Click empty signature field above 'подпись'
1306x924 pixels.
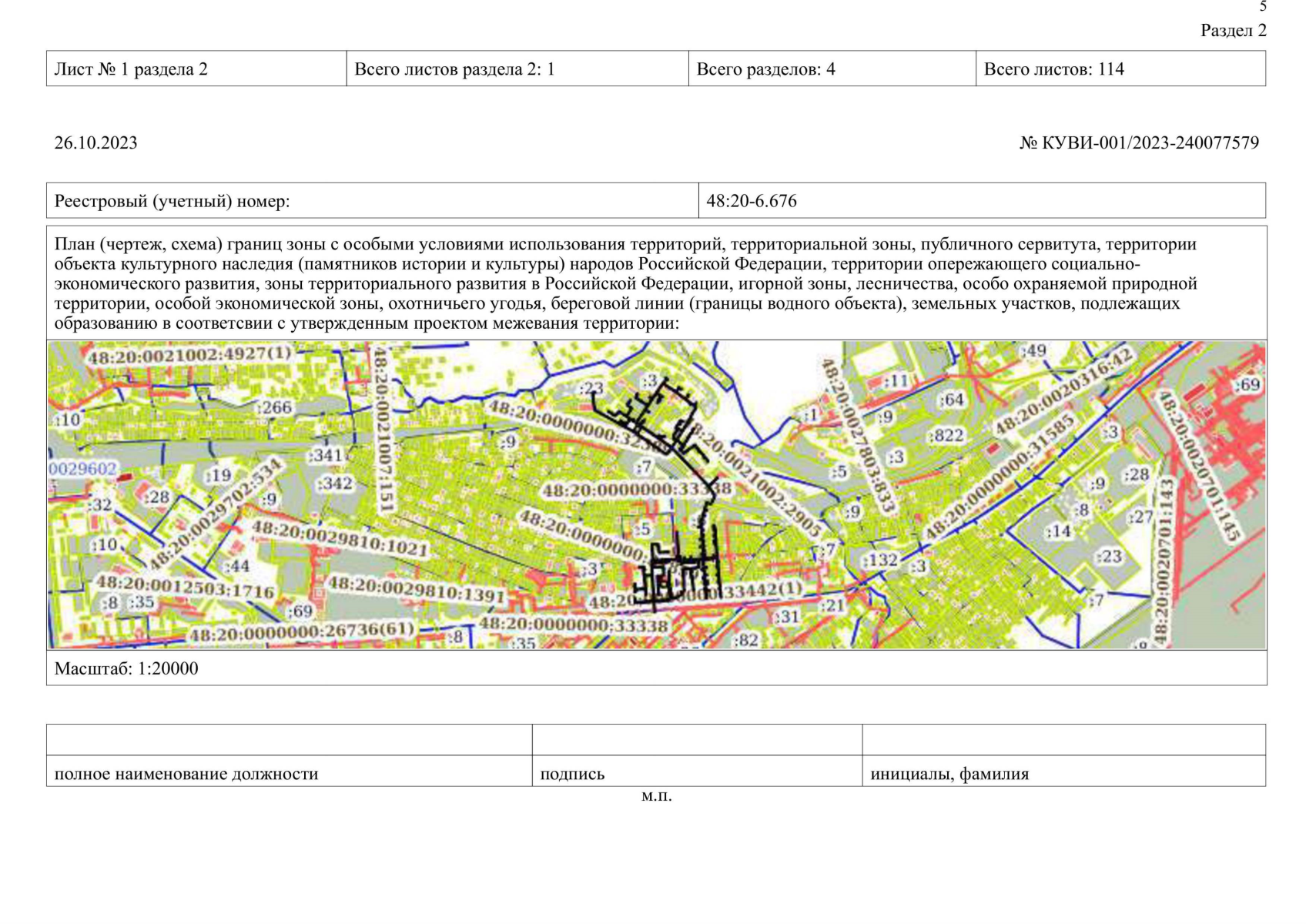point(696,740)
